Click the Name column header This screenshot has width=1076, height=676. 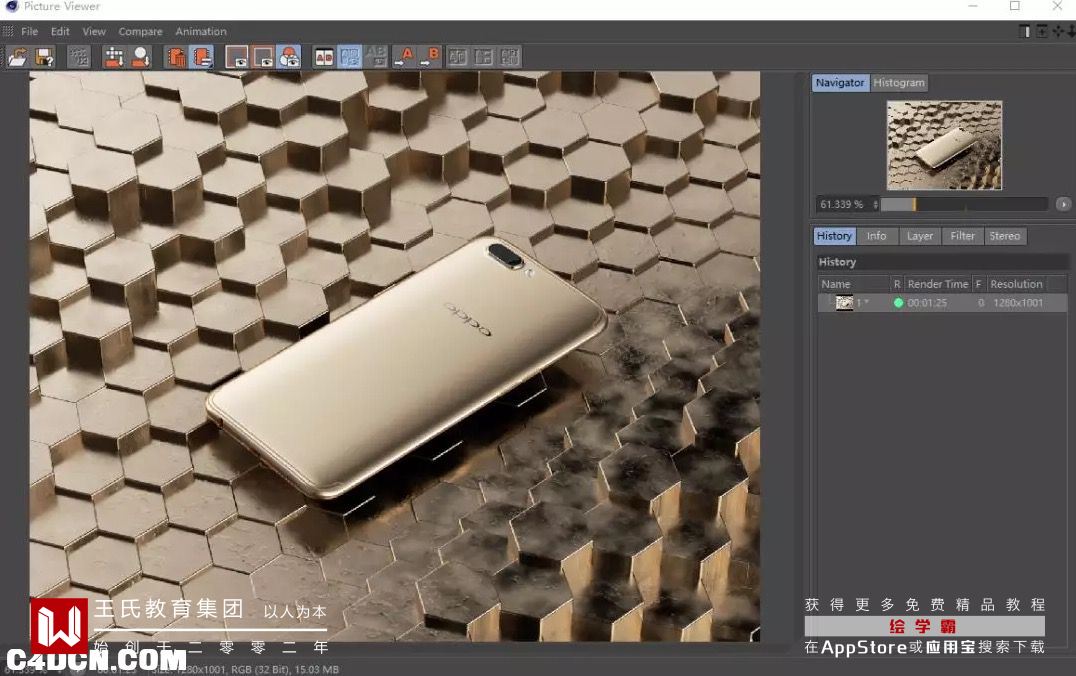coord(854,284)
